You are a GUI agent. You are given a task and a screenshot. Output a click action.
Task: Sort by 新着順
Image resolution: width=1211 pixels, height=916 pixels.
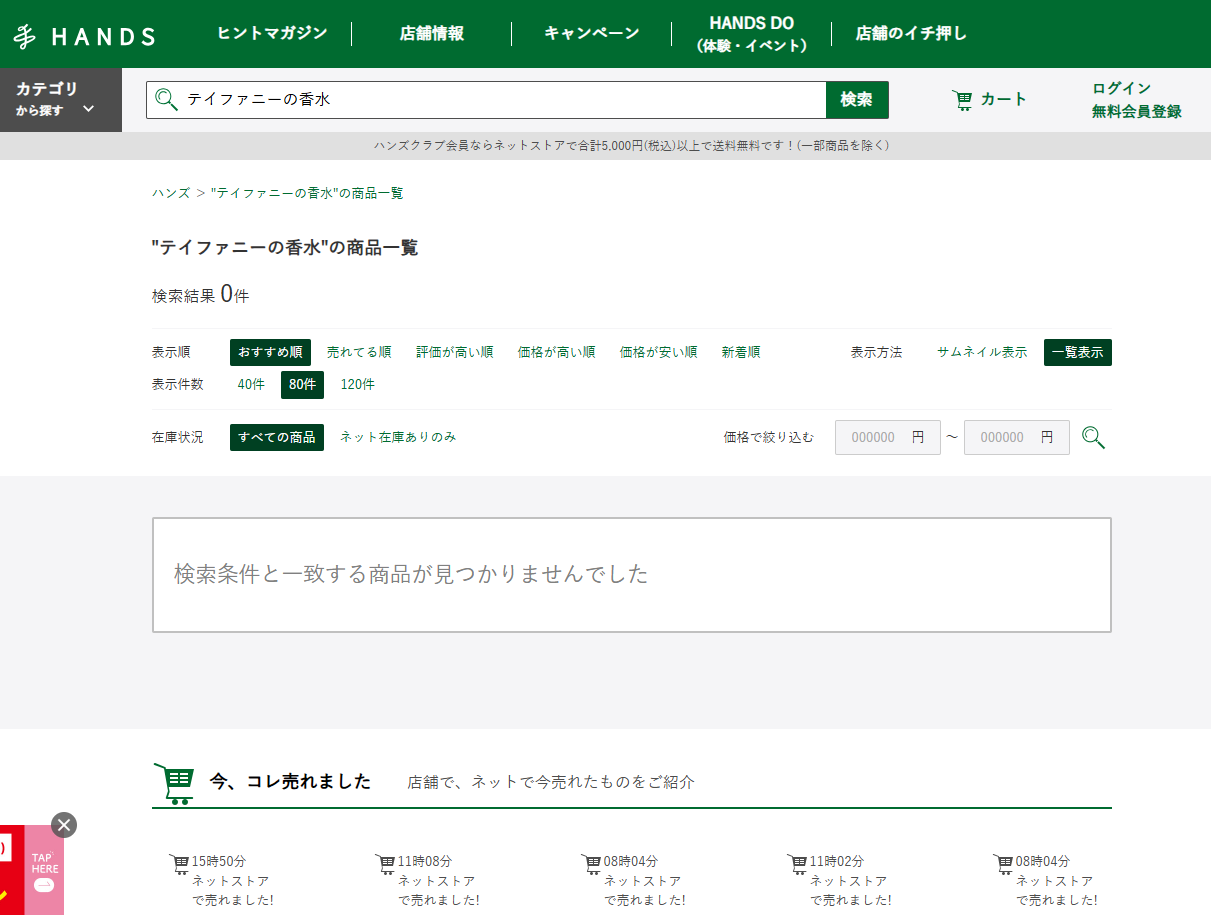coord(741,352)
